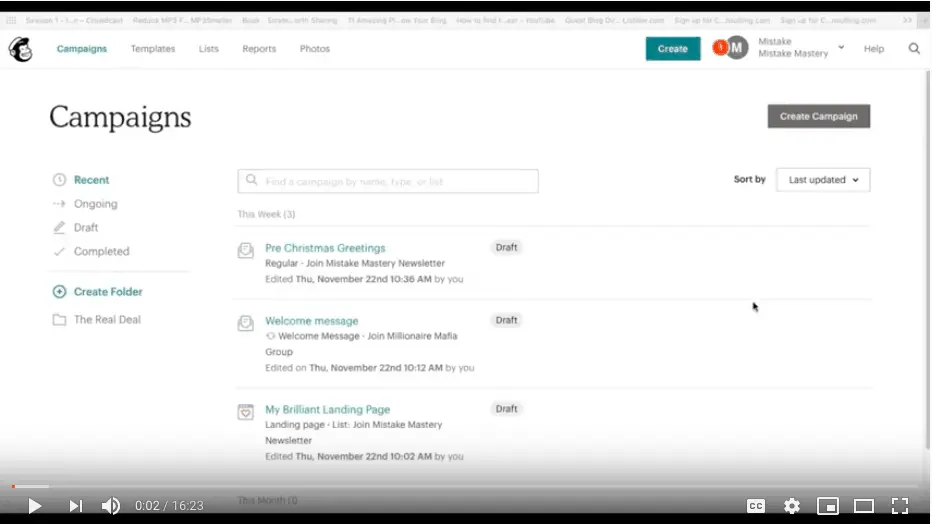Click the page vertical scrollbar
Viewport: 932px width, 524px height.
(927, 259)
